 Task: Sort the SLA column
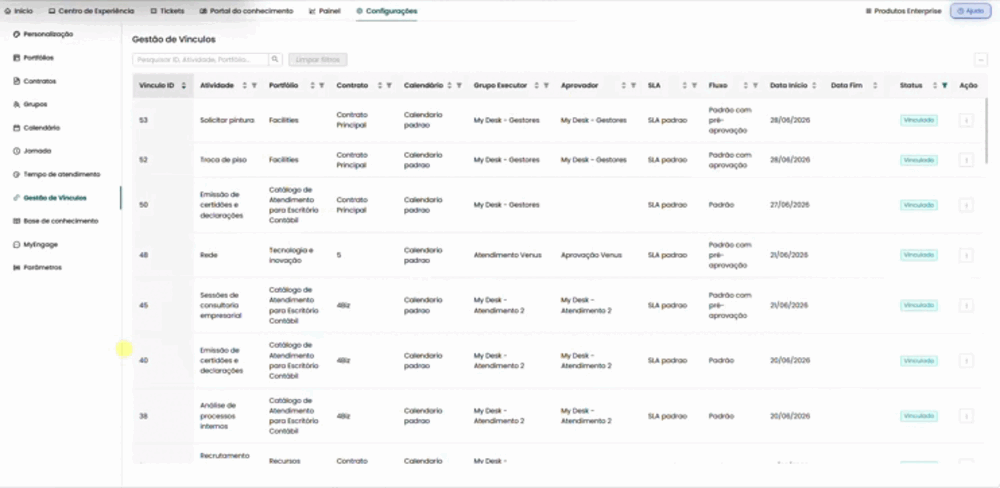click(685, 85)
